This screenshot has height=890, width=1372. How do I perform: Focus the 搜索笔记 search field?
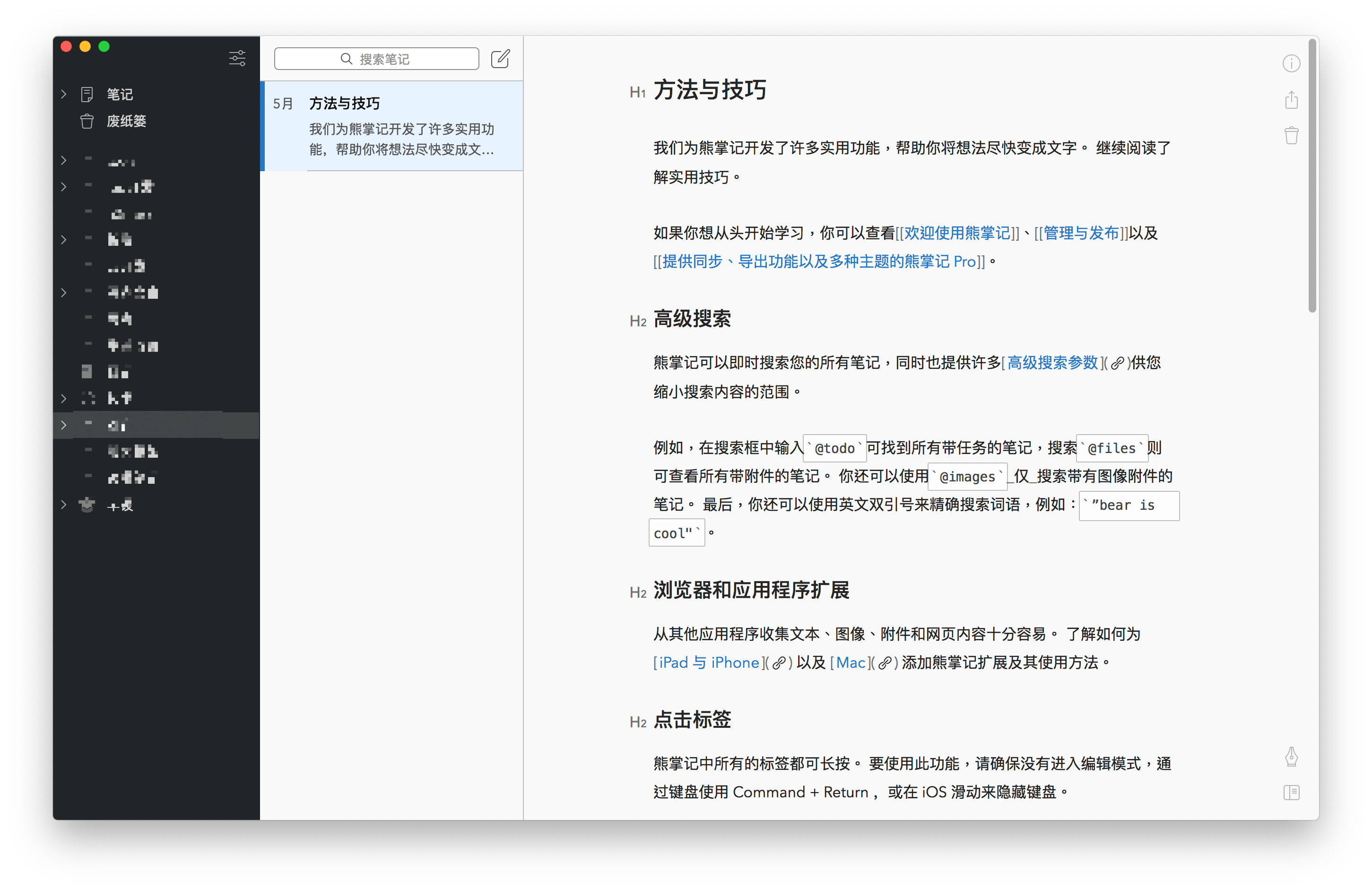[376, 59]
